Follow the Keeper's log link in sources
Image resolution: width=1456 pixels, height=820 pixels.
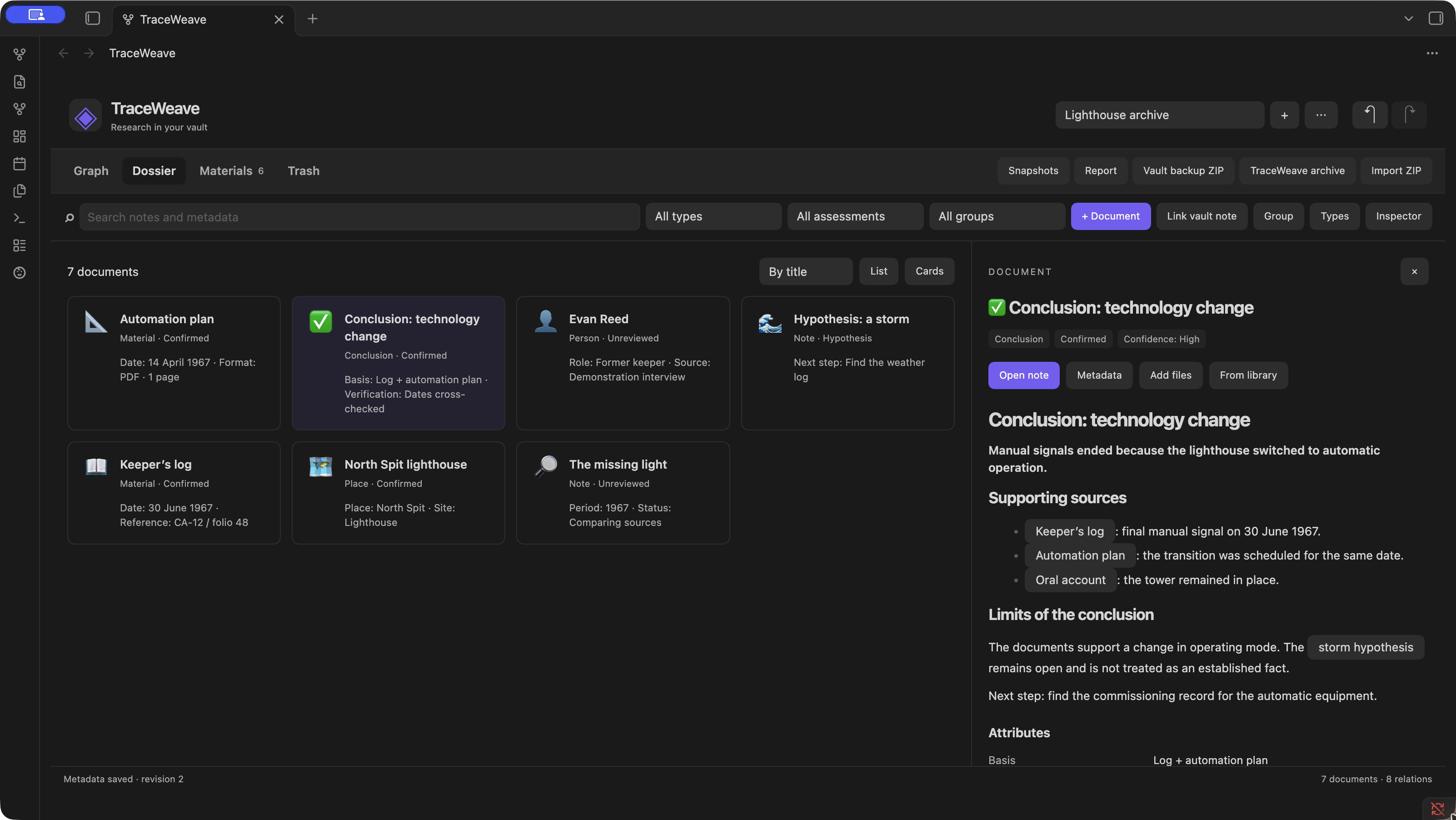(x=1069, y=531)
